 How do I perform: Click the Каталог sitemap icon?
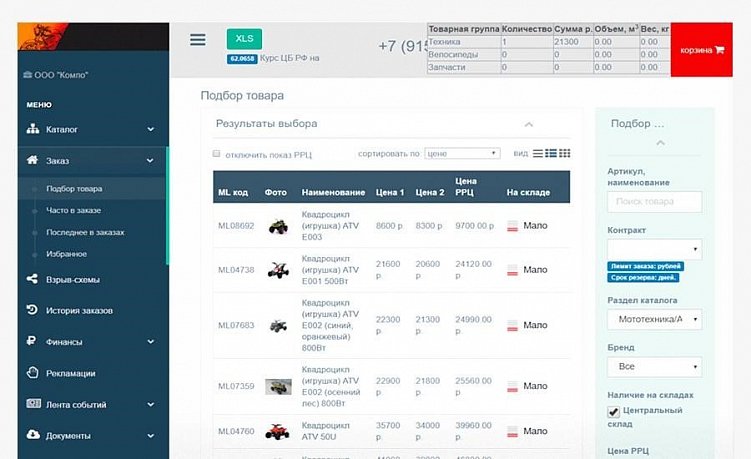point(33,129)
